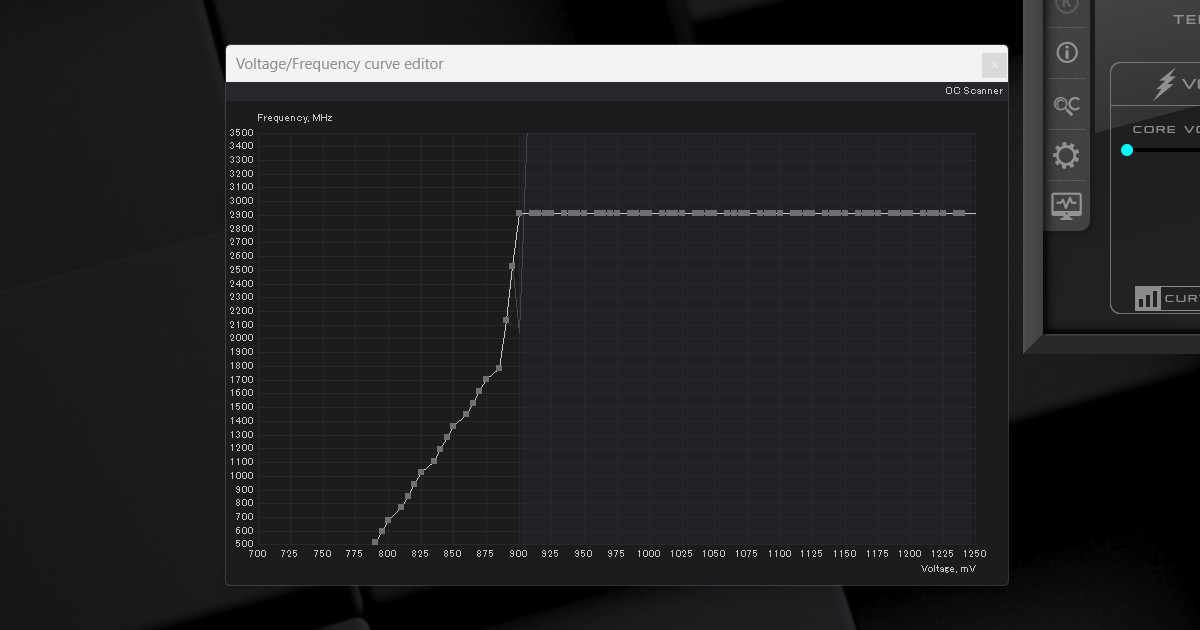Image resolution: width=1200 pixels, height=630 pixels.
Task: Select the curve point near 2100 MHz
Action: (506, 320)
